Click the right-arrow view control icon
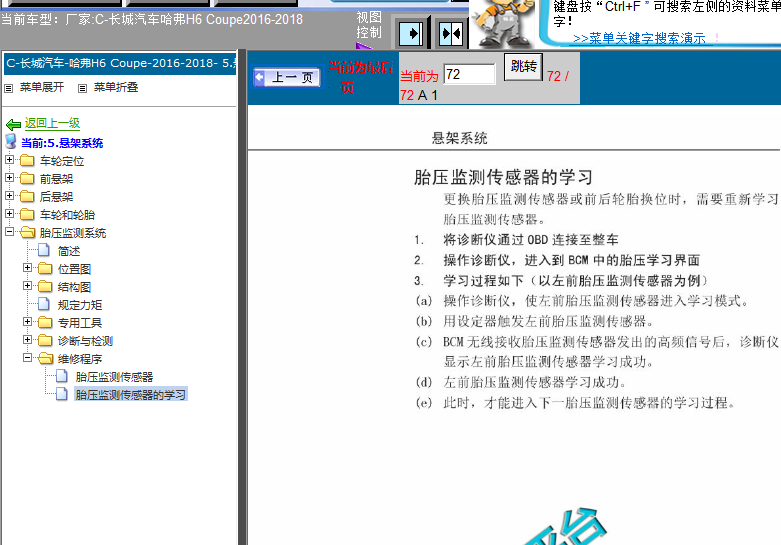This screenshot has width=781, height=545. 411,33
